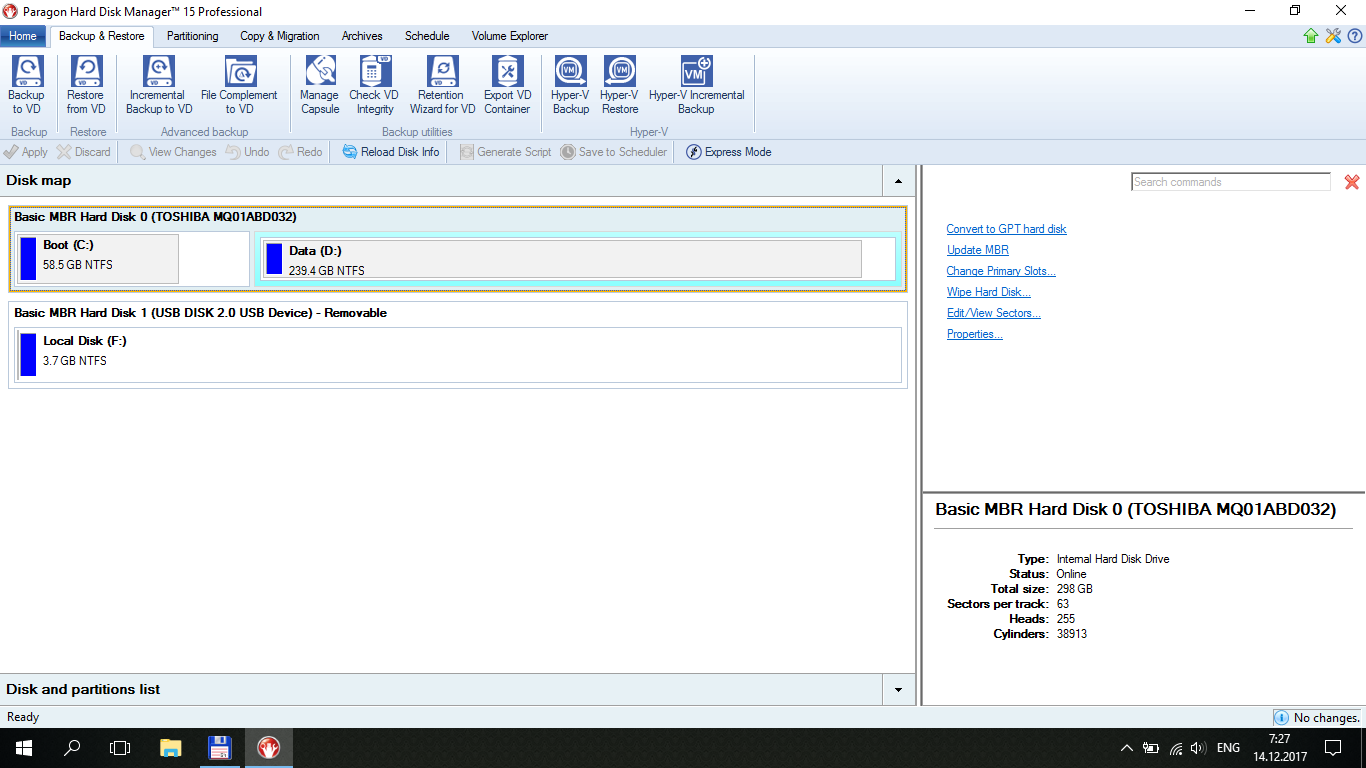This screenshot has width=1366, height=768.
Task: Open the Schedule tab
Action: (x=427, y=36)
